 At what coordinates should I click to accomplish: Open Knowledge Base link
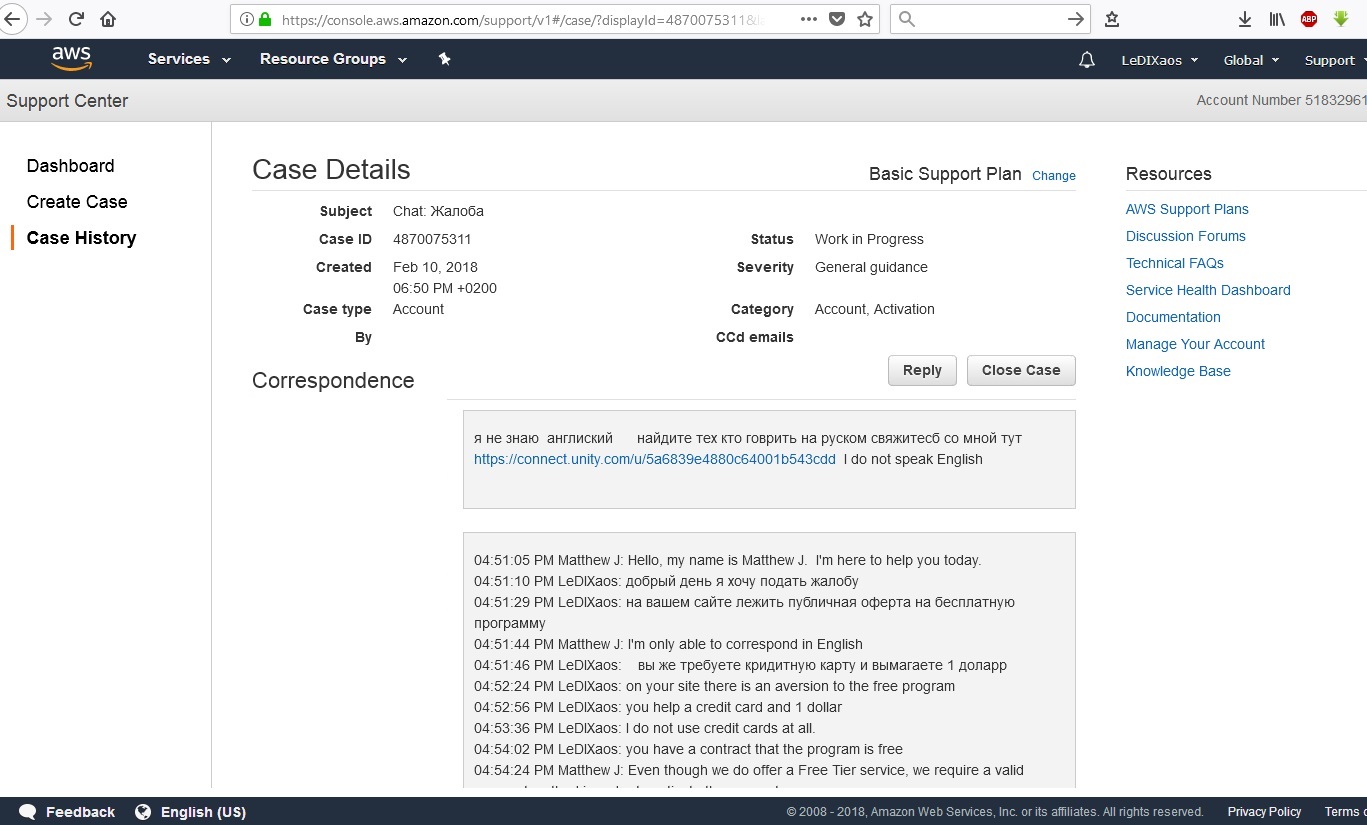tap(1178, 371)
